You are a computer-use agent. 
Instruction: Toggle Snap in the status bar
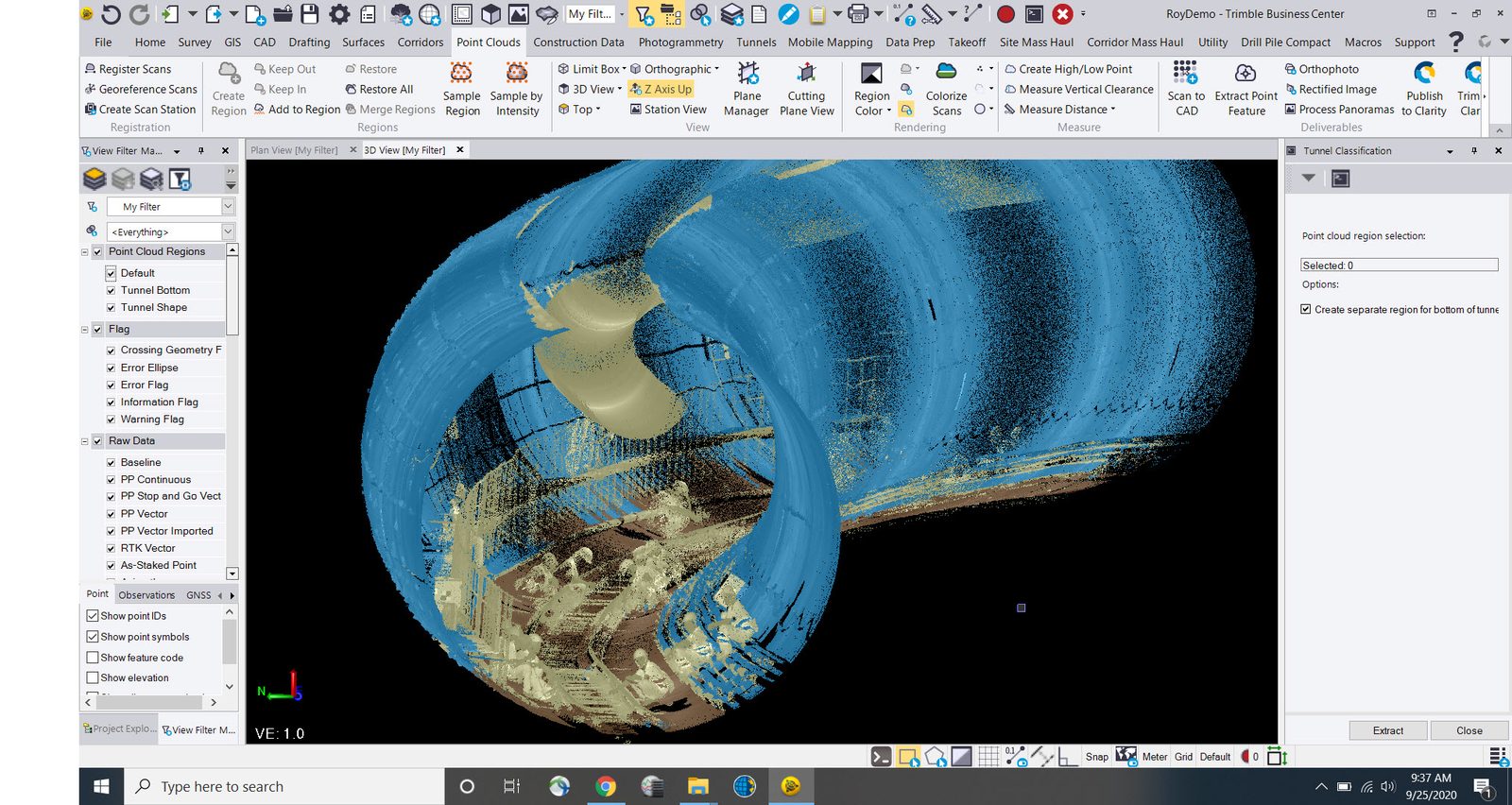tap(1096, 757)
